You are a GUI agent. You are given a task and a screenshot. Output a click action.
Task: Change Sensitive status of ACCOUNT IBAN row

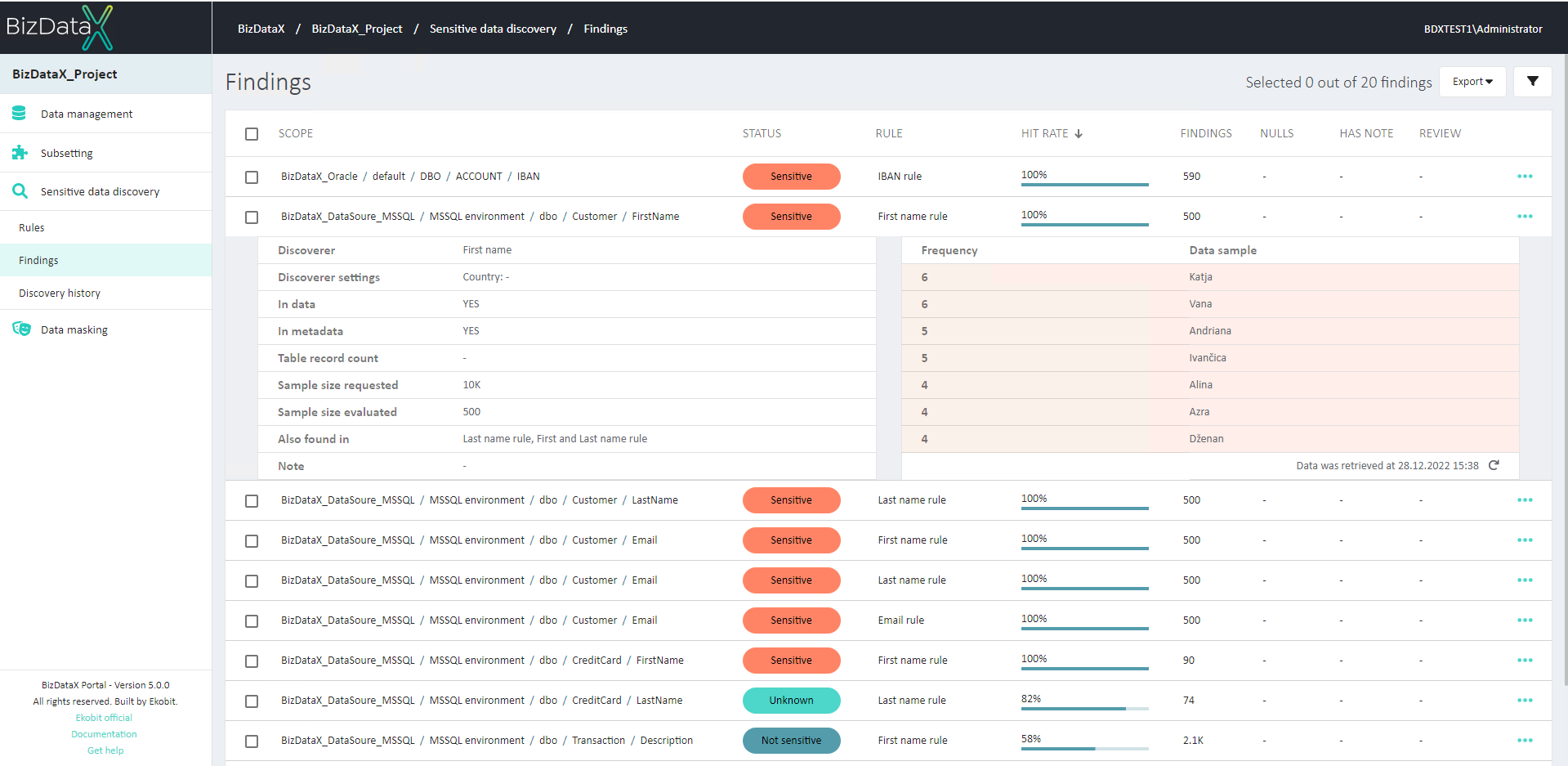coord(791,177)
